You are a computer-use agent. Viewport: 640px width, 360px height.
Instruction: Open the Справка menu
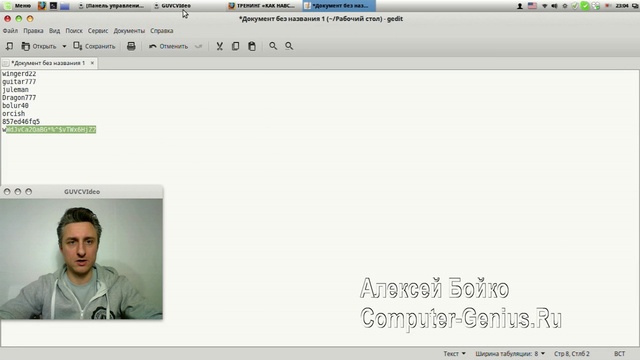tap(162, 31)
